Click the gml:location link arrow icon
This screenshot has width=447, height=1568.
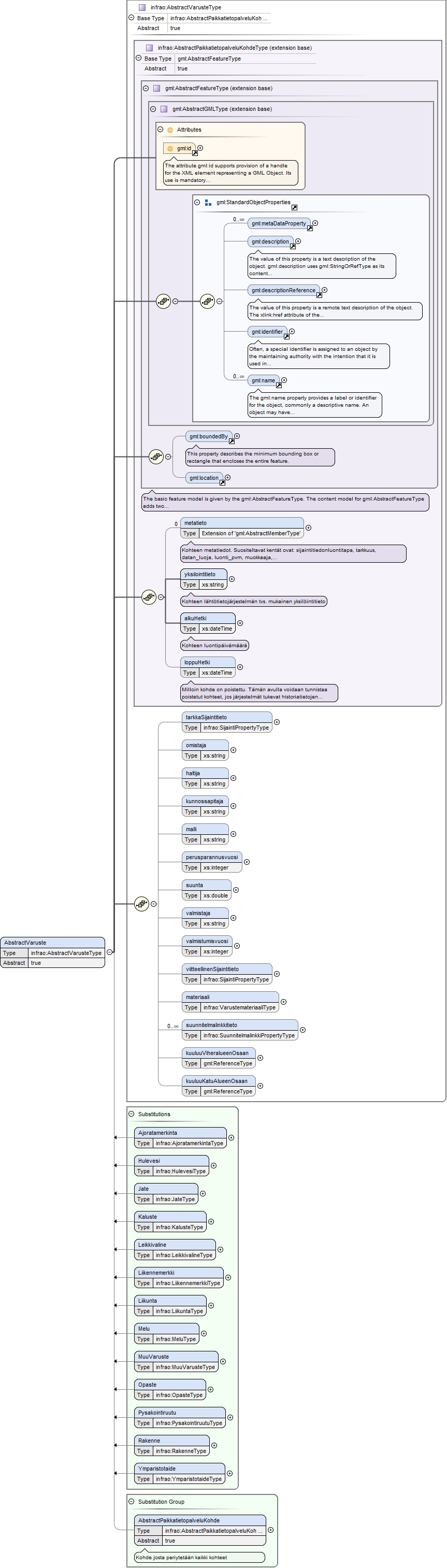click(x=223, y=483)
